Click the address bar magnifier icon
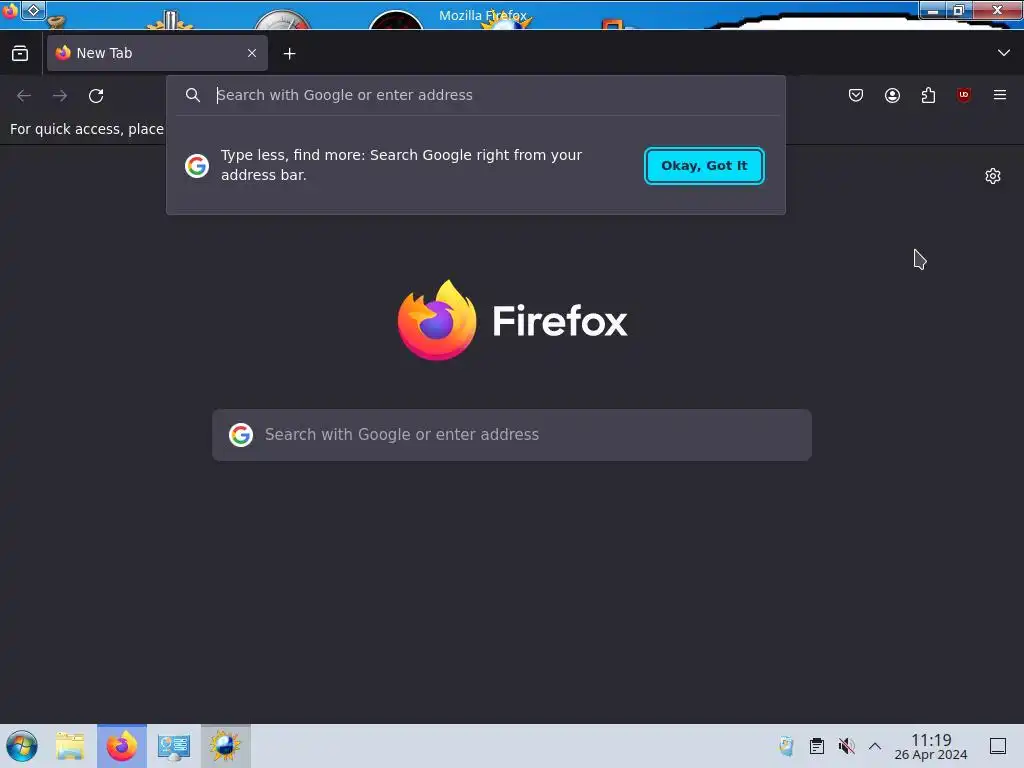Viewport: 1024px width, 768px height. [x=193, y=95]
